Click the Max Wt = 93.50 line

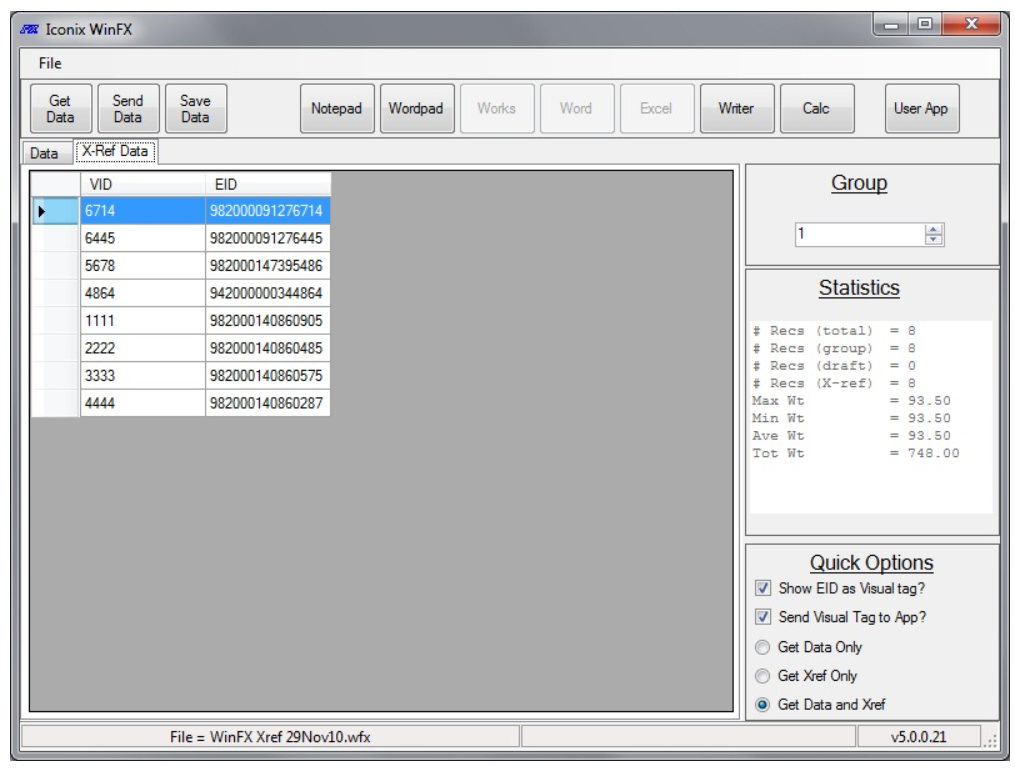(851, 401)
